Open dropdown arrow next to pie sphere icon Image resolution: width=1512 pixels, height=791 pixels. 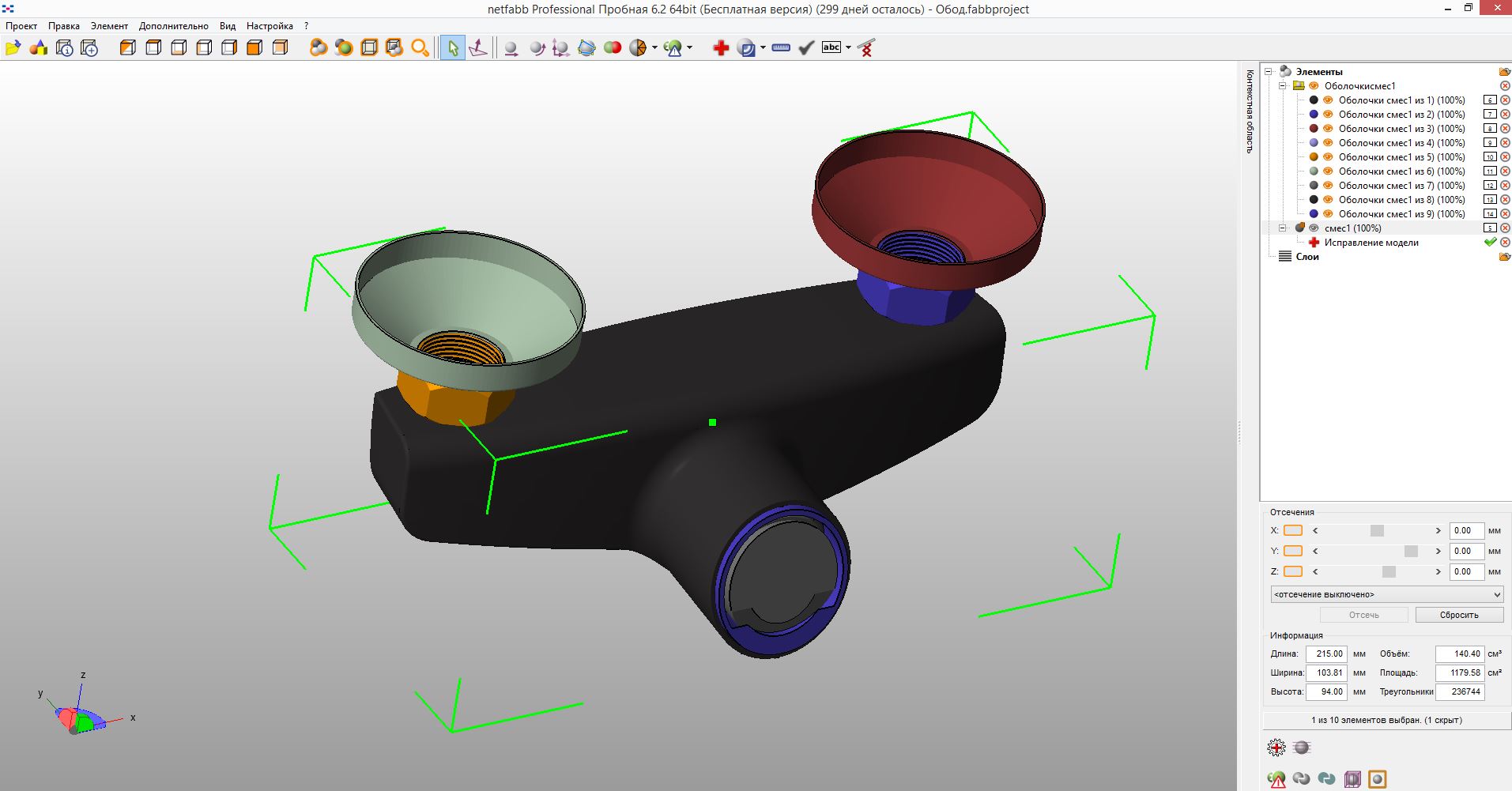pos(654,48)
